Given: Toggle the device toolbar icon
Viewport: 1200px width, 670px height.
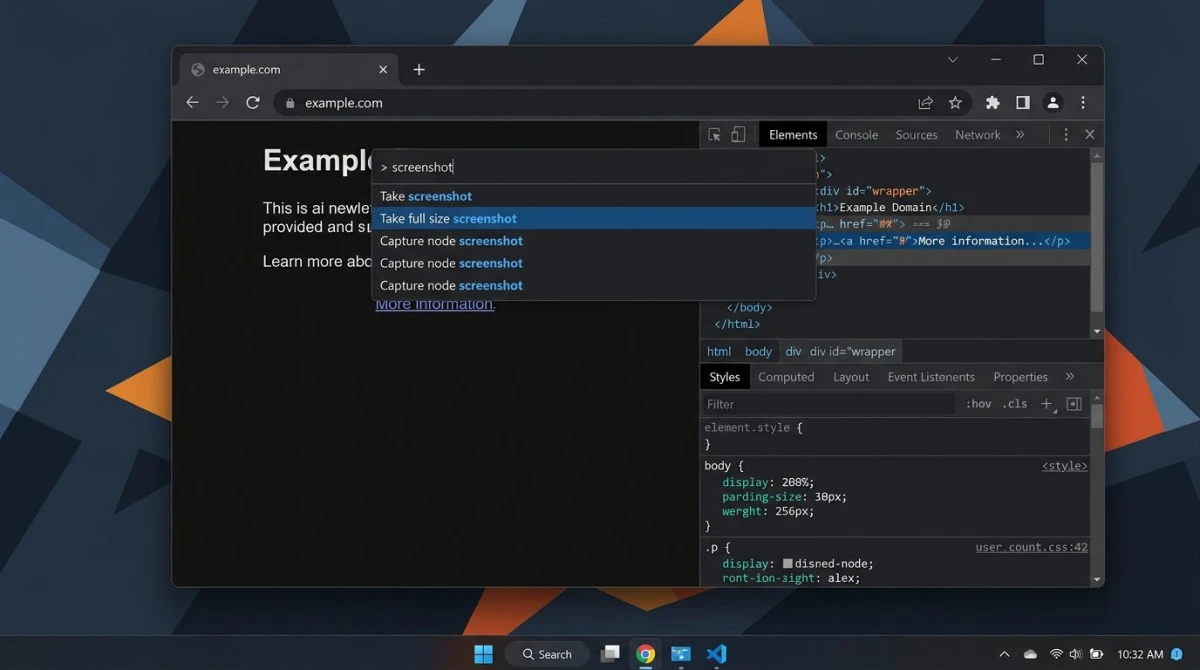Looking at the screenshot, I should pos(738,135).
